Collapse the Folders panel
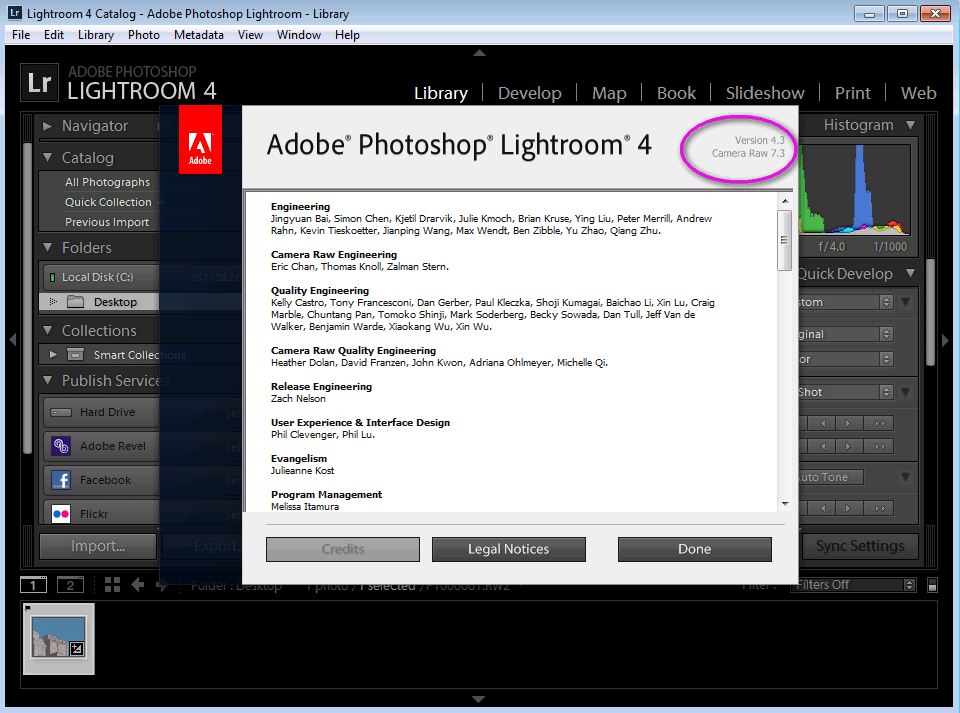The height and width of the screenshot is (713, 960). pos(47,248)
